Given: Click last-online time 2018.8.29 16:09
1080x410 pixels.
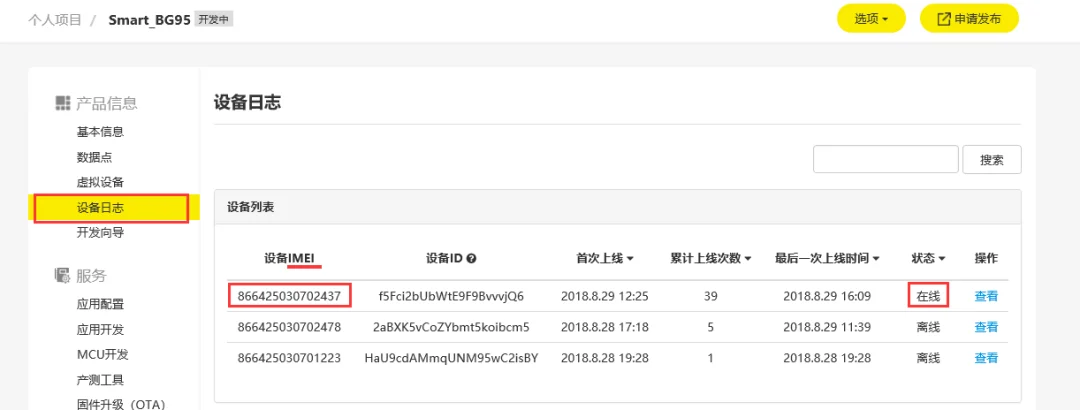Looking at the screenshot, I should tap(827, 296).
